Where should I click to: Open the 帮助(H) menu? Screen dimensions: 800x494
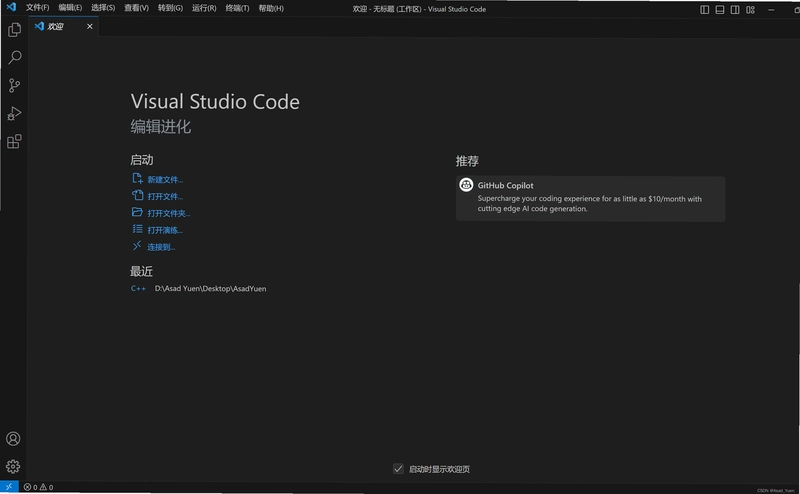click(x=271, y=8)
